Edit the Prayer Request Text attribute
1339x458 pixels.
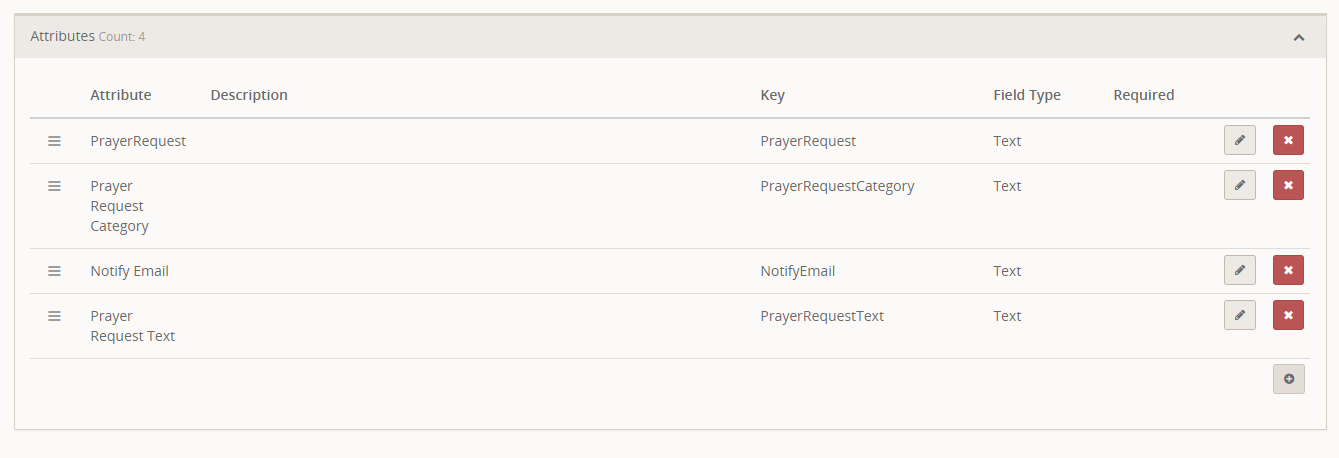pos(1239,315)
